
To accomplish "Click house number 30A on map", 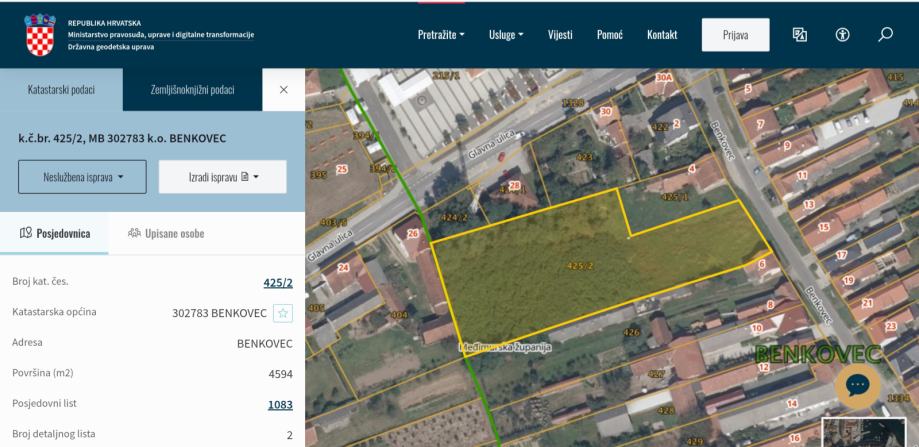I will click(x=663, y=77).
